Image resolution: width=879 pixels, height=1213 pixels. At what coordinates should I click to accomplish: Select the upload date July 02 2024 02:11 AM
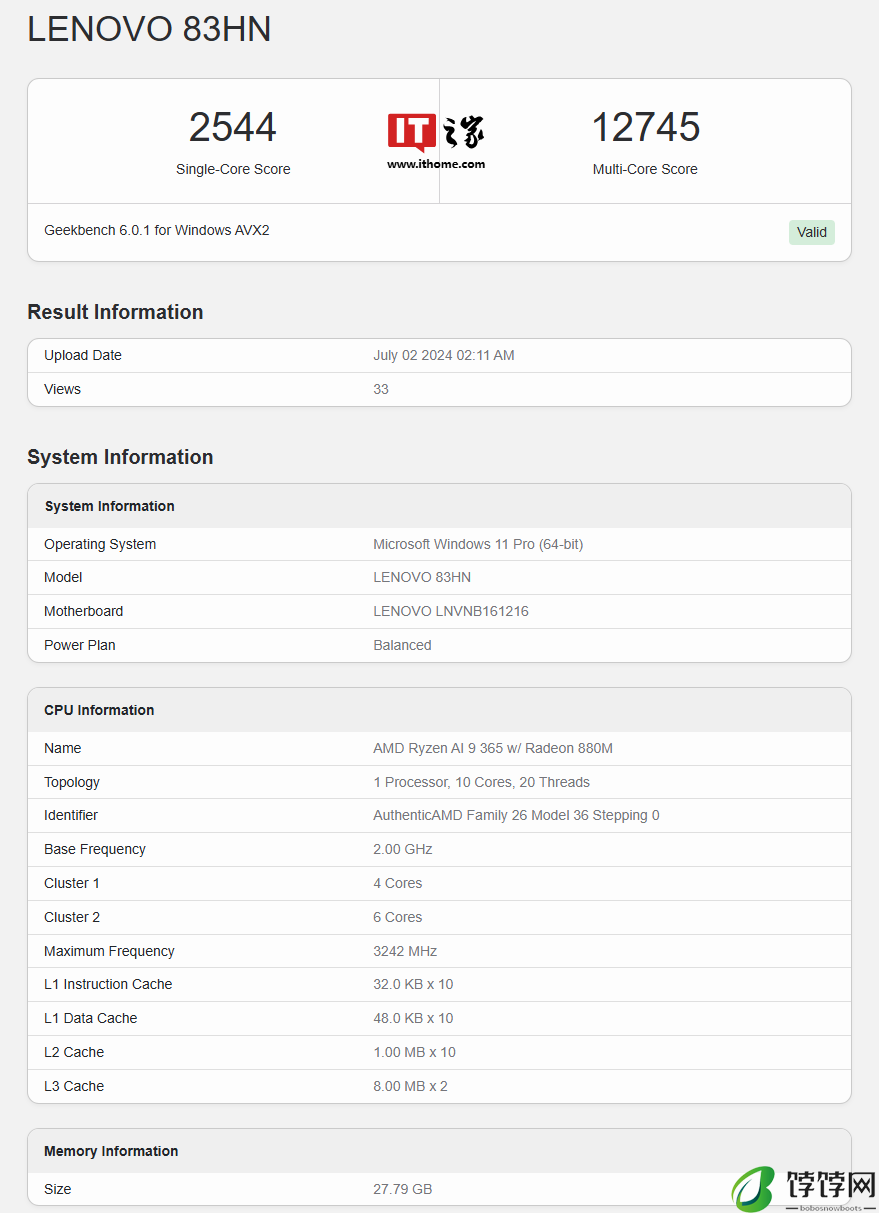tap(444, 355)
